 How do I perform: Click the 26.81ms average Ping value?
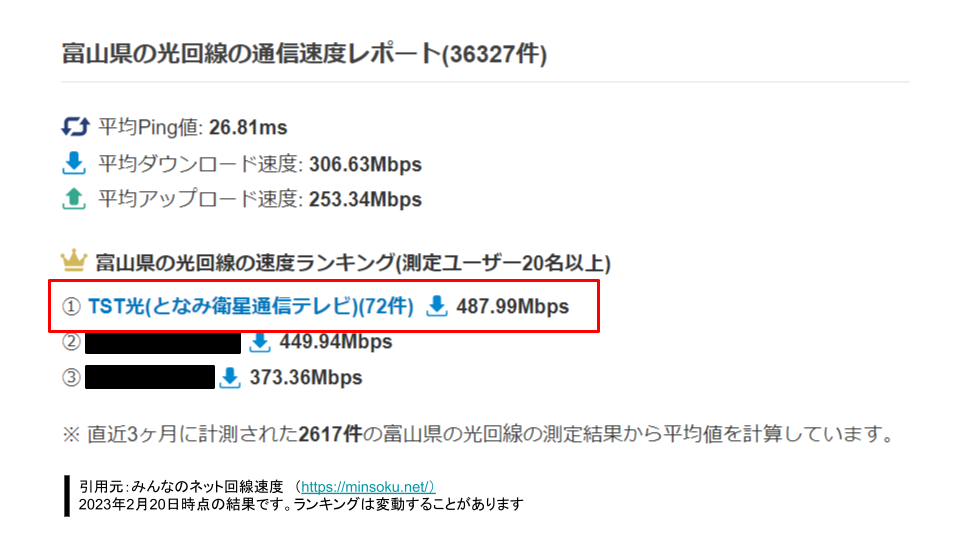(x=248, y=127)
